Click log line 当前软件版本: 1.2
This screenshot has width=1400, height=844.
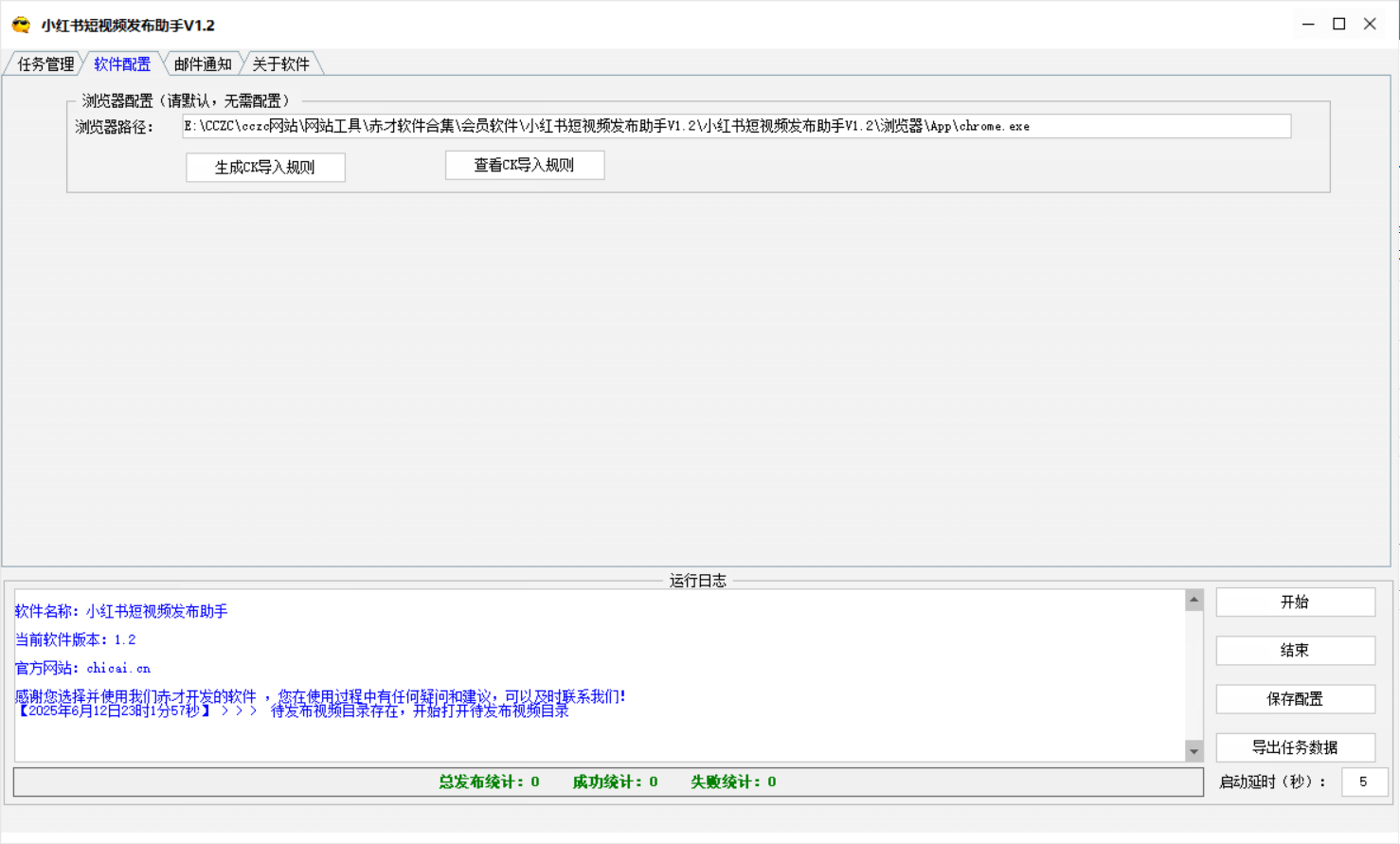(x=75, y=639)
